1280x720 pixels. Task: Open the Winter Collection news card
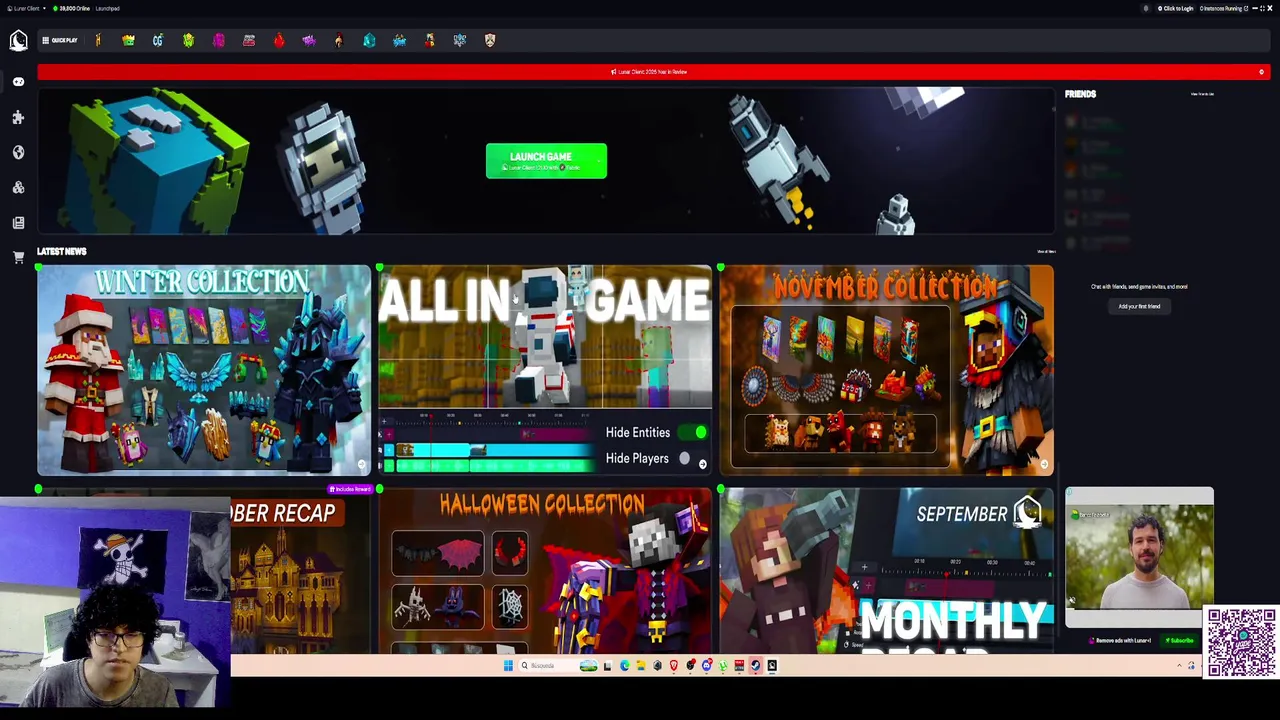coord(204,370)
